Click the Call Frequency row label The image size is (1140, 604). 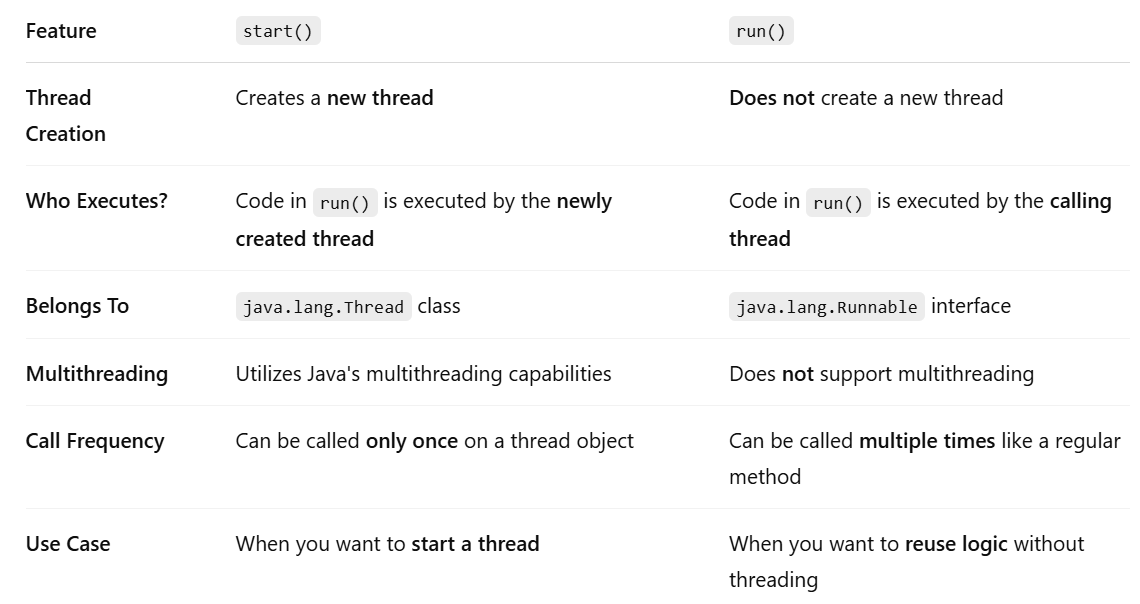(x=95, y=441)
